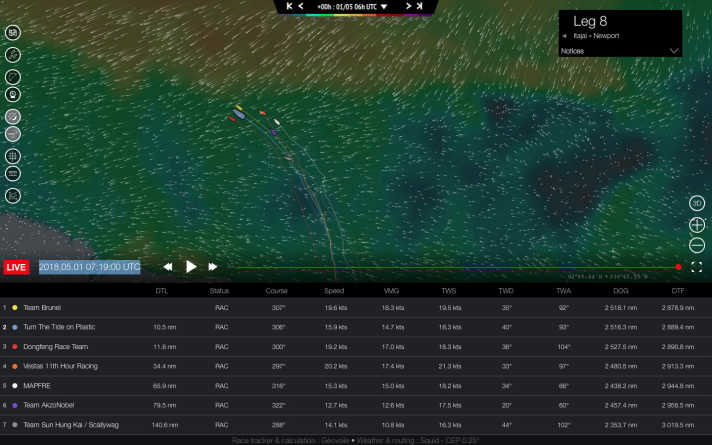Image resolution: width=712 pixels, height=445 pixels.
Task: Expand the Notices panel
Action: 674,49
